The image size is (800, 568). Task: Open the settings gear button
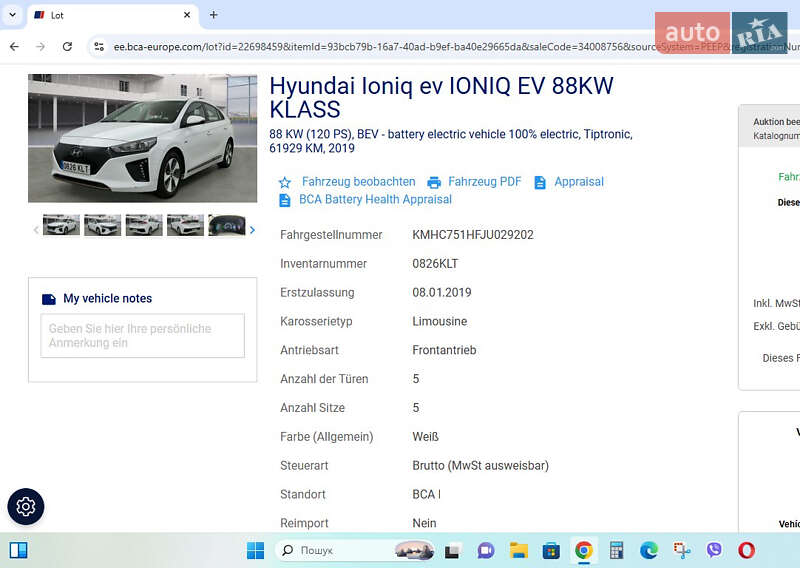(26, 506)
